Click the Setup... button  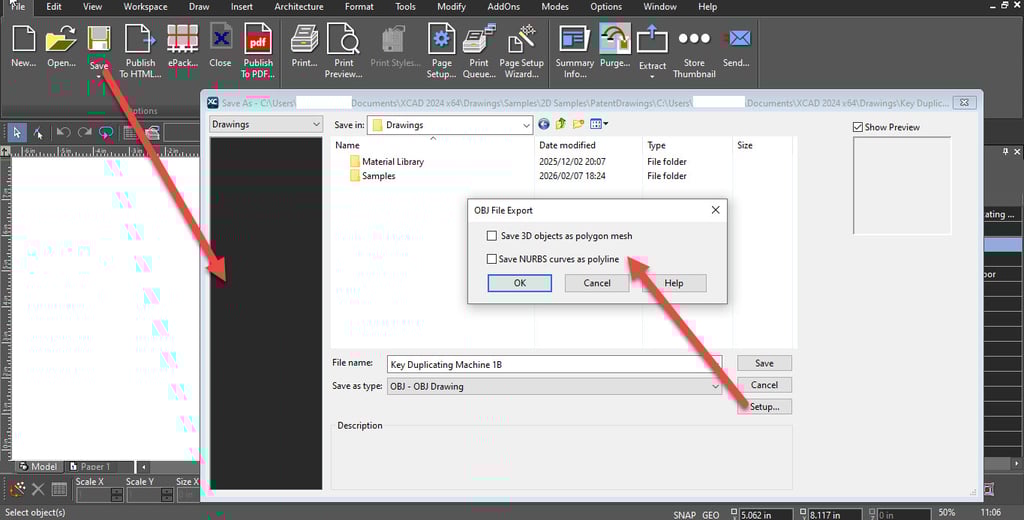tap(764, 406)
